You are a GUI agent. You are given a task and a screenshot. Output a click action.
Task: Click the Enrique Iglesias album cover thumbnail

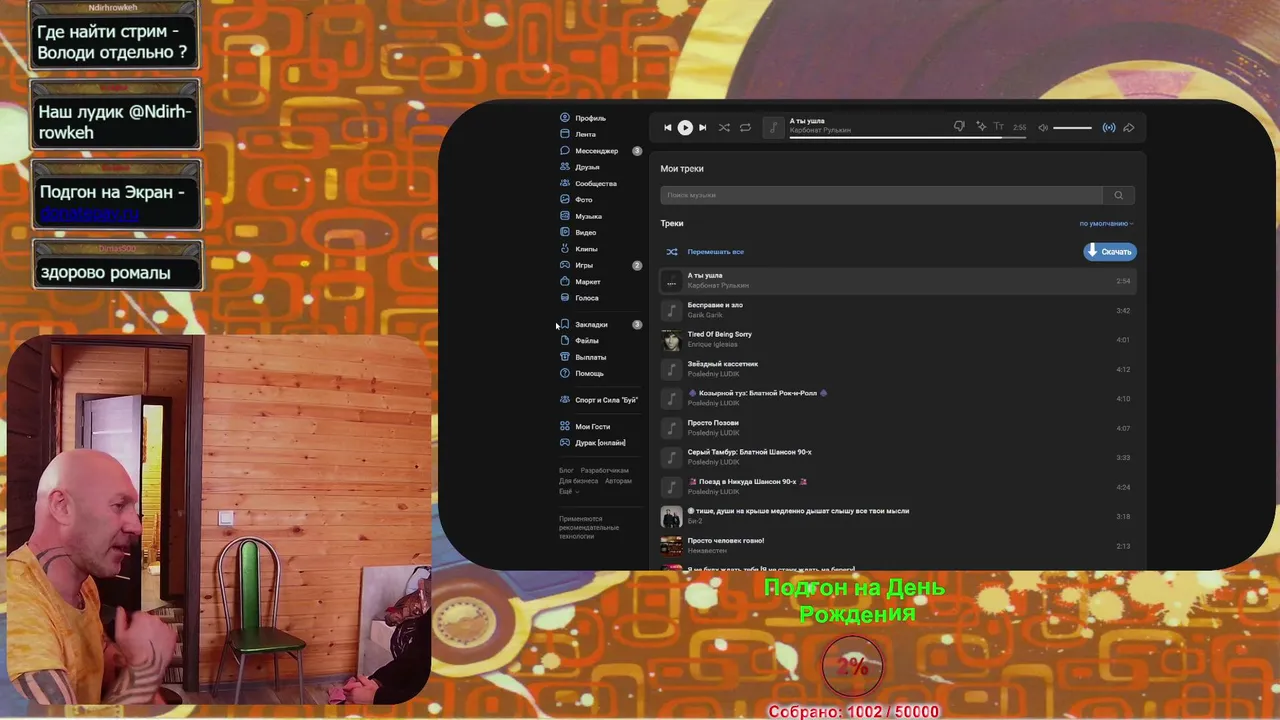click(x=671, y=340)
